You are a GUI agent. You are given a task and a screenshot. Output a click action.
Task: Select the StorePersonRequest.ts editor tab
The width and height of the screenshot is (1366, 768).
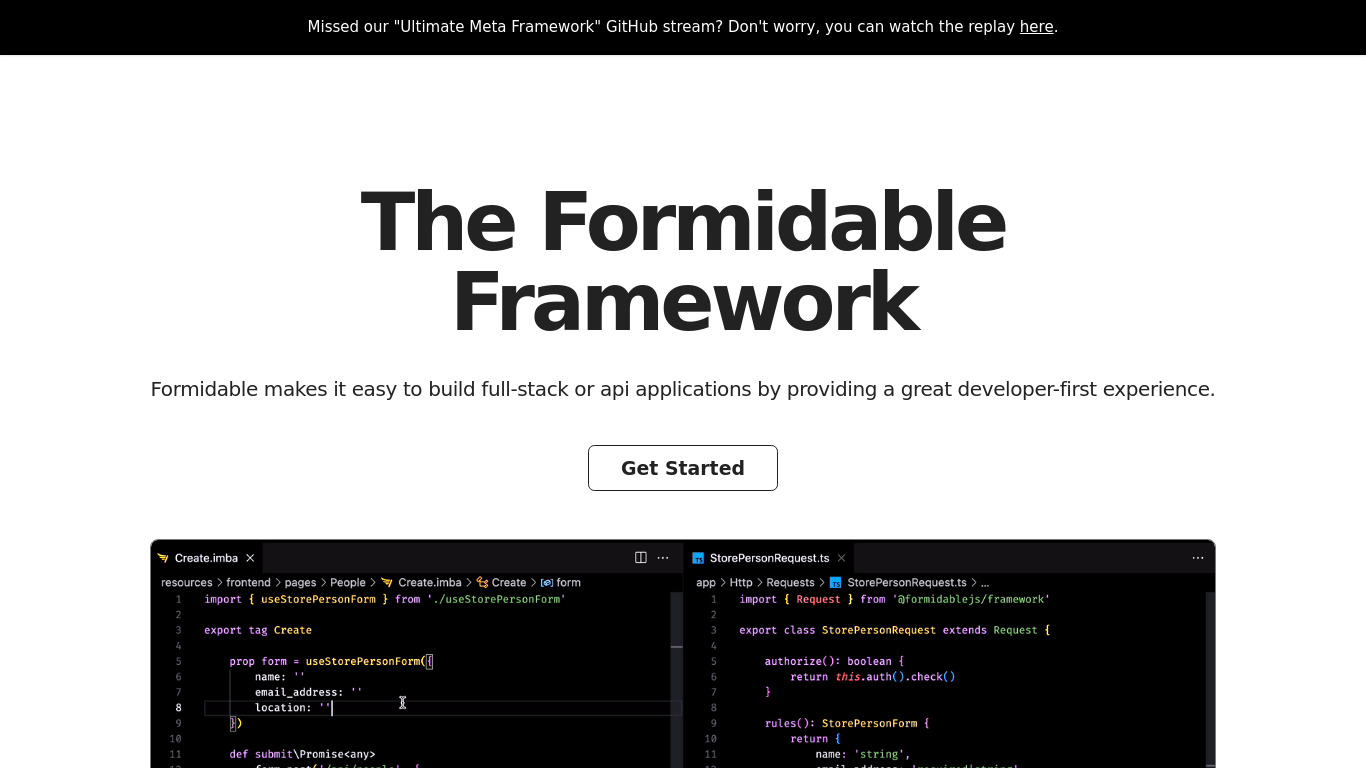coord(769,558)
